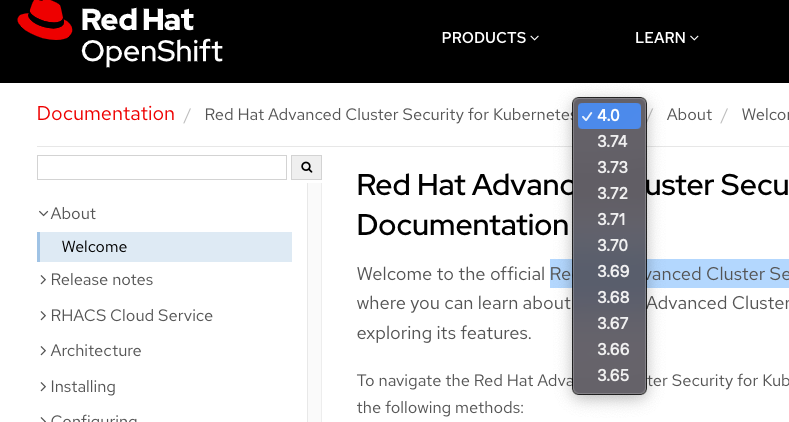Select version 3.65 at list bottom
Viewport: 789px width, 422px height.
tap(612, 375)
